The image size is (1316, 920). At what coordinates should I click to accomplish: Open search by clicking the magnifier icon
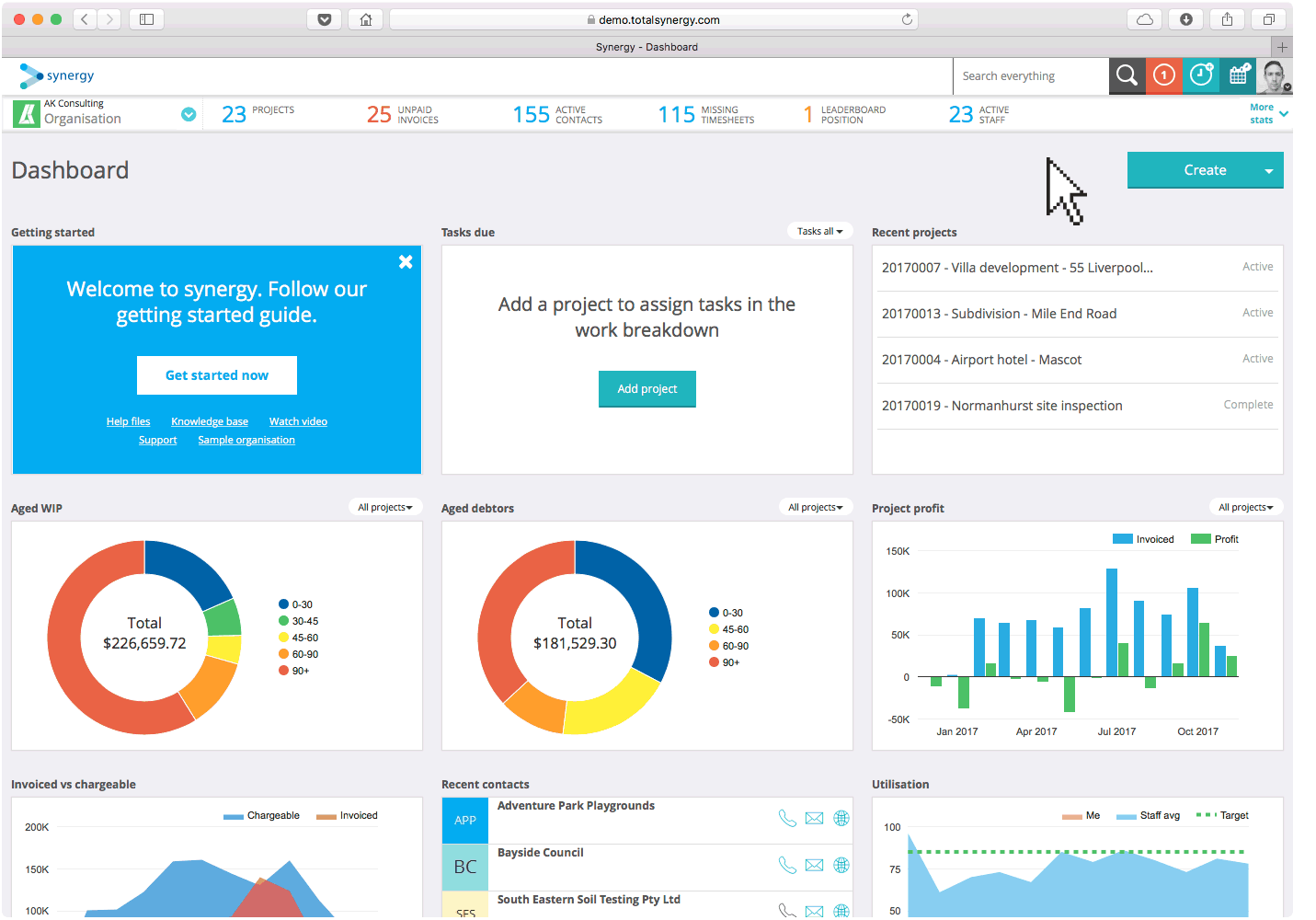click(x=1127, y=75)
